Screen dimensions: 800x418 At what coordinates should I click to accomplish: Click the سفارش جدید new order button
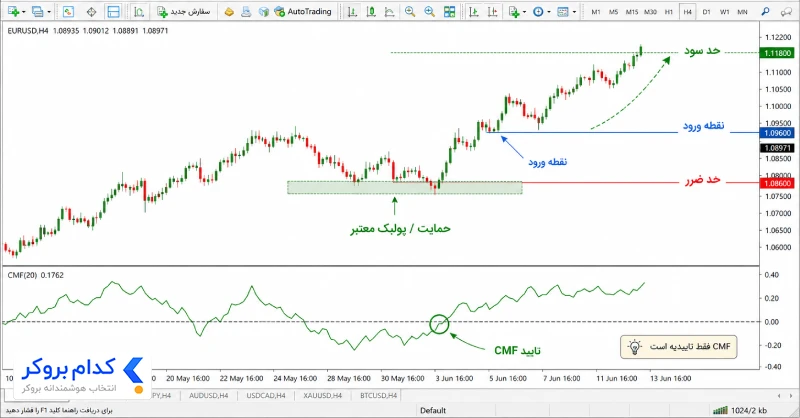[x=184, y=11]
